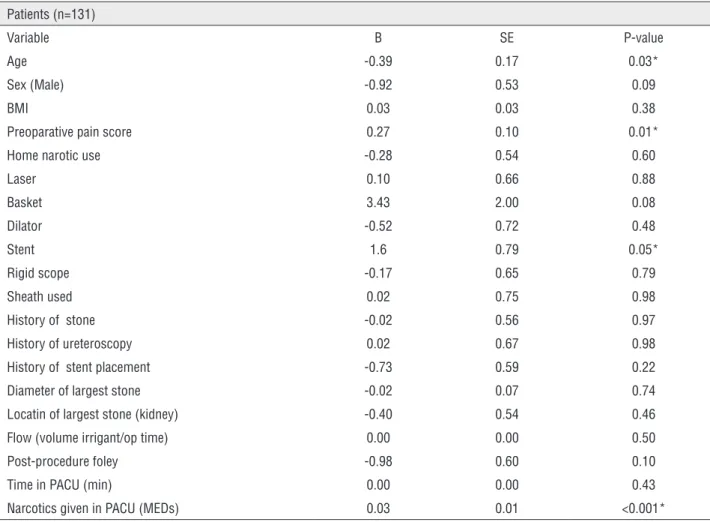The width and height of the screenshot is (710, 522).
Task: Click the Stent P-value 0.05*
Action: point(643,249)
